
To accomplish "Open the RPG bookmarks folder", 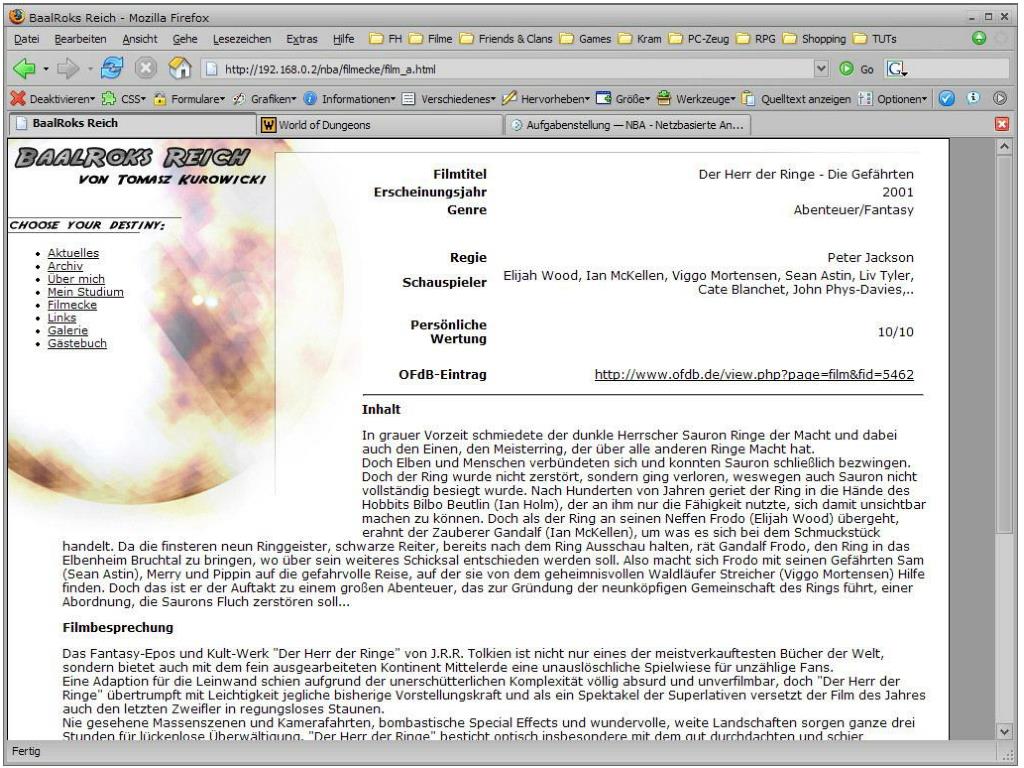I will coord(756,39).
